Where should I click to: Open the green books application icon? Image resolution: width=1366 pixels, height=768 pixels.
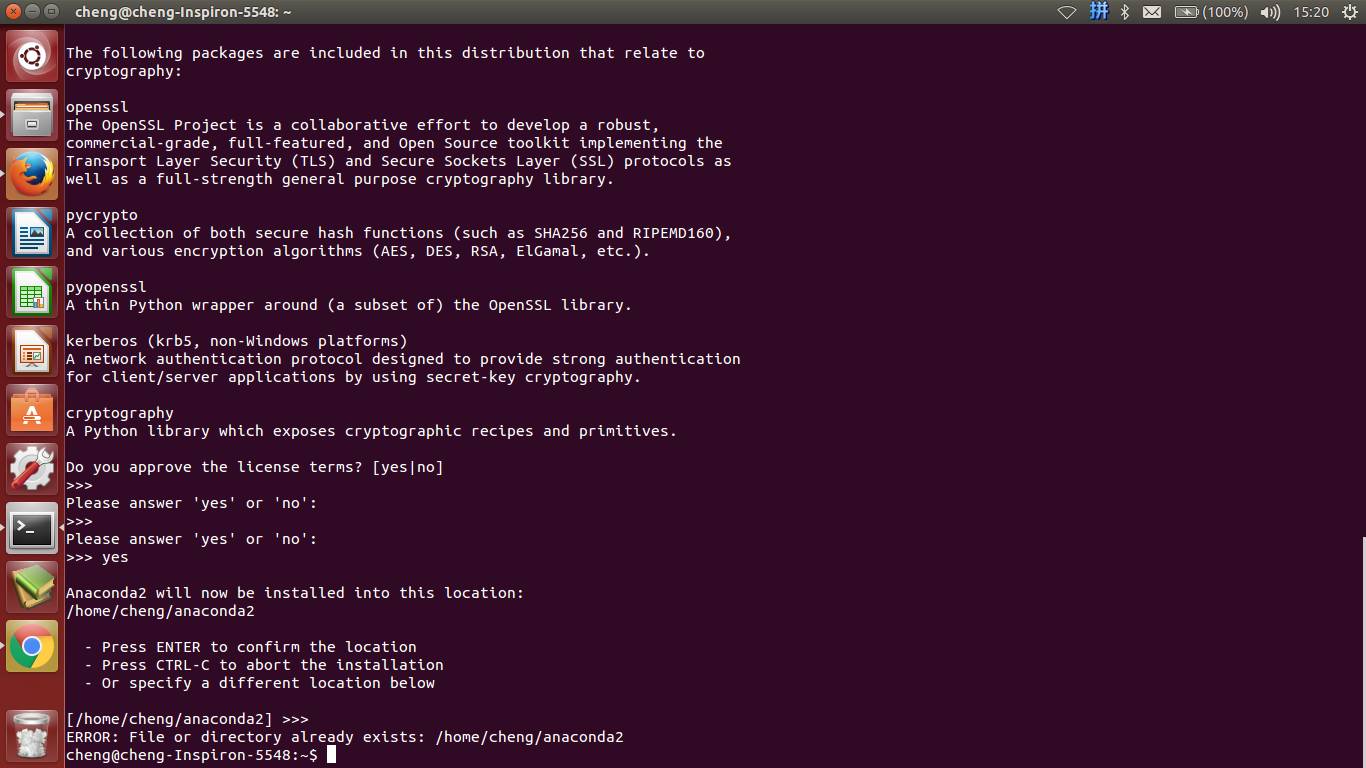(x=32, y=587)
